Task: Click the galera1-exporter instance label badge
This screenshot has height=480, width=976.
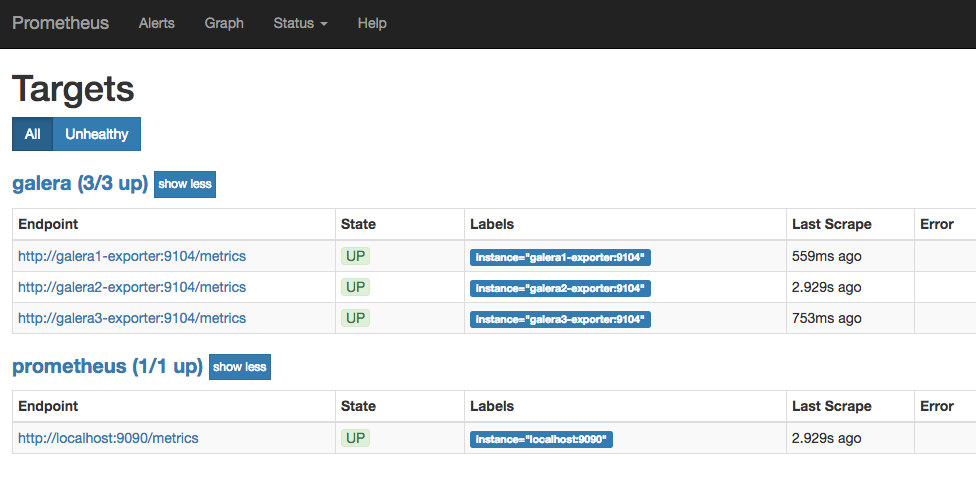Action: [x=560, y=258]
